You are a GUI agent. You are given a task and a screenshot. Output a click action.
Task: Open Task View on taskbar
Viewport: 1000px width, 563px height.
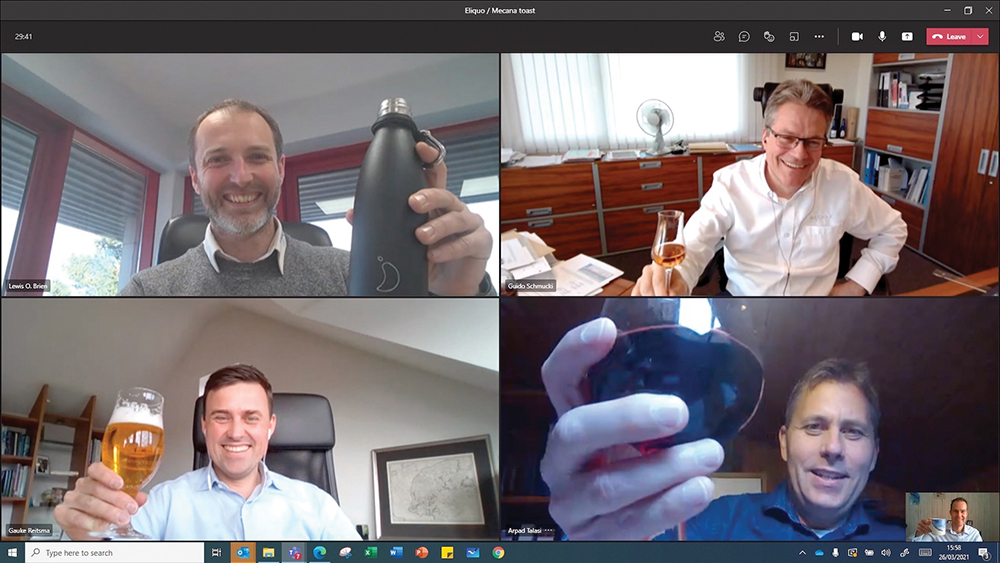217,552
